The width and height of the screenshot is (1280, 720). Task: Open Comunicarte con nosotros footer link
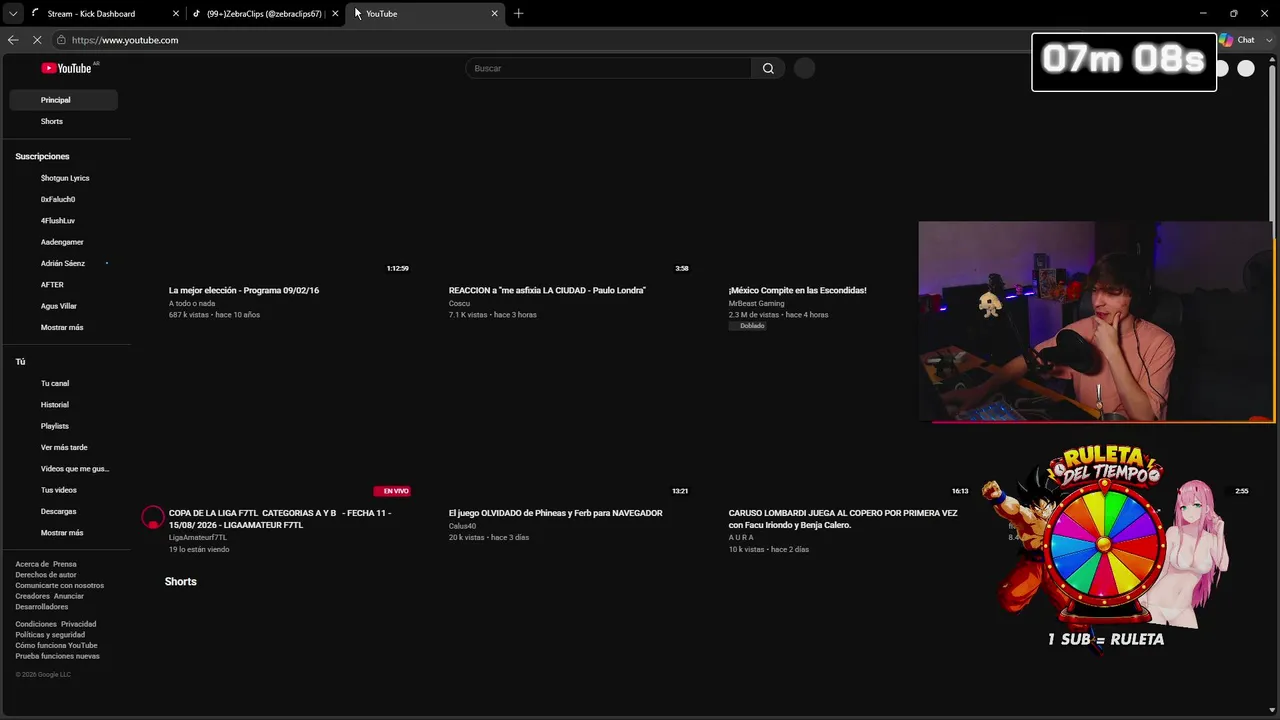pos(59,586)
